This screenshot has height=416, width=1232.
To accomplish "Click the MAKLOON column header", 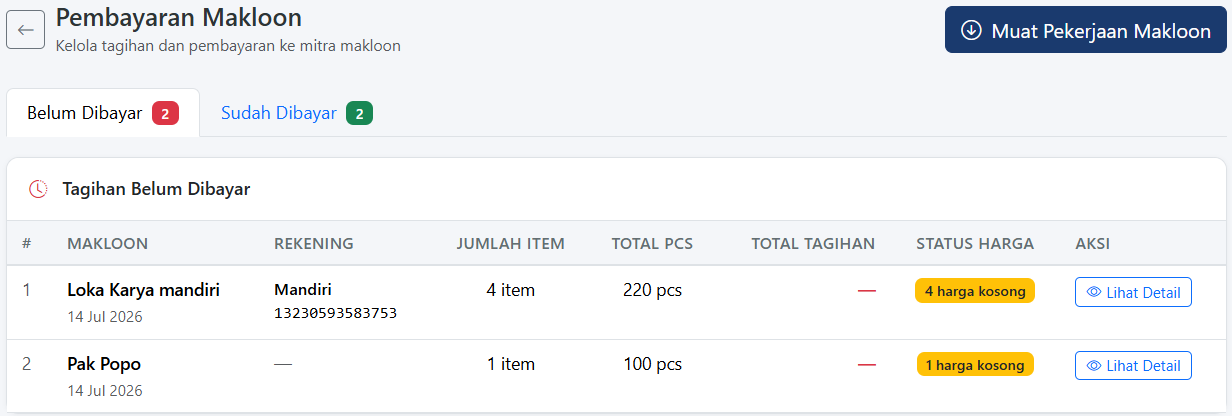I will point(108,243).
